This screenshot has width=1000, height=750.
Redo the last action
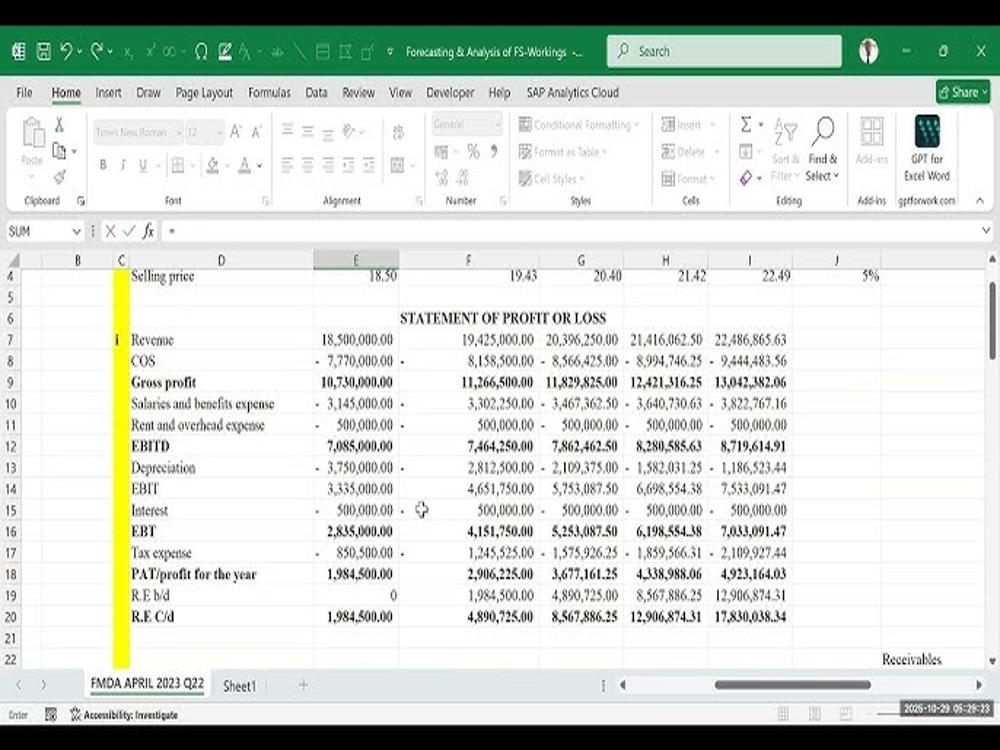97,52
